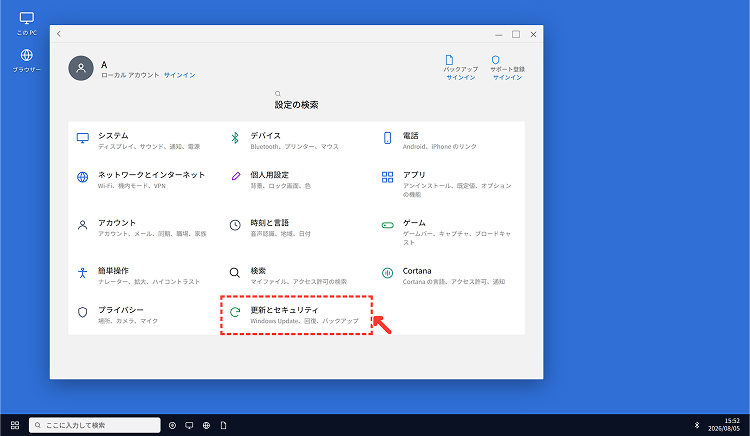The height and width of the screenshot is (436, 750).
Task: Select the 個人用設定 pen icon
Action: (x=236, y=176)
